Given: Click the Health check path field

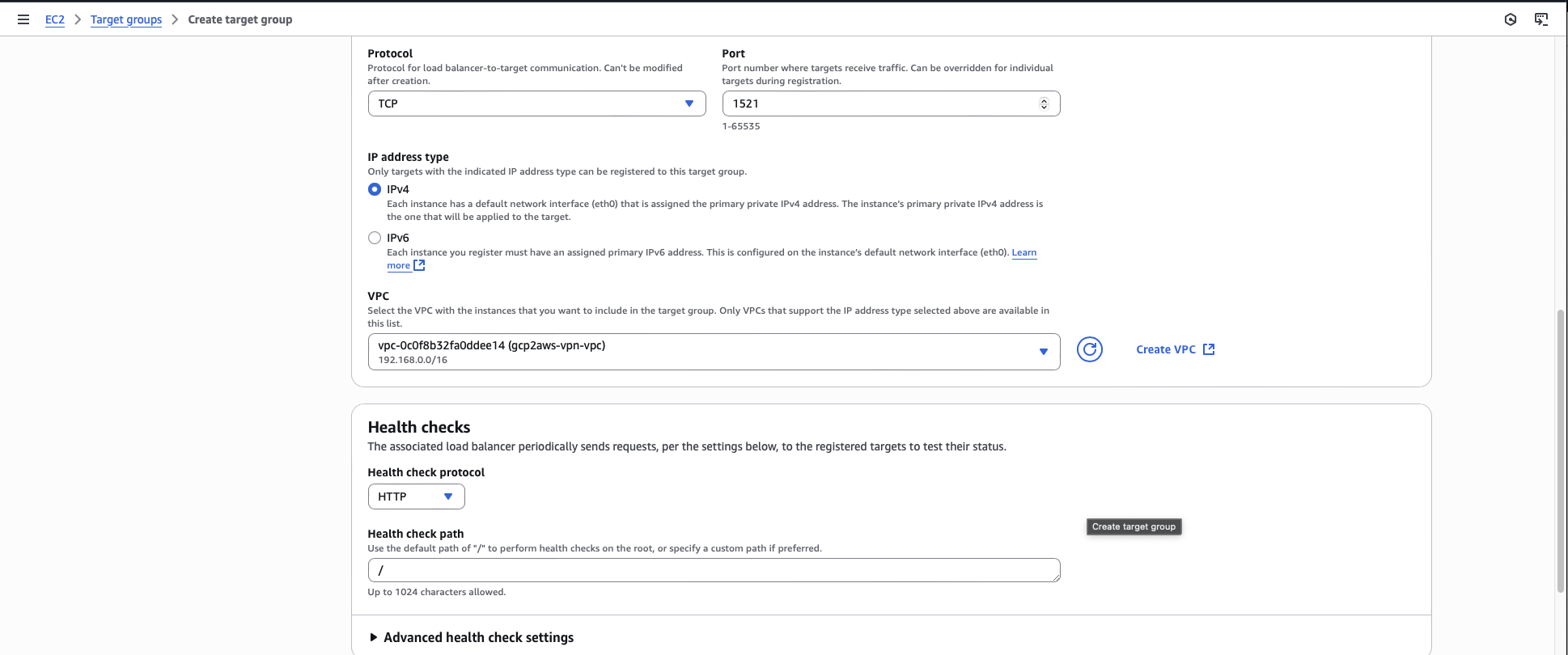Looking at the screenshot, I should point(713,570).
